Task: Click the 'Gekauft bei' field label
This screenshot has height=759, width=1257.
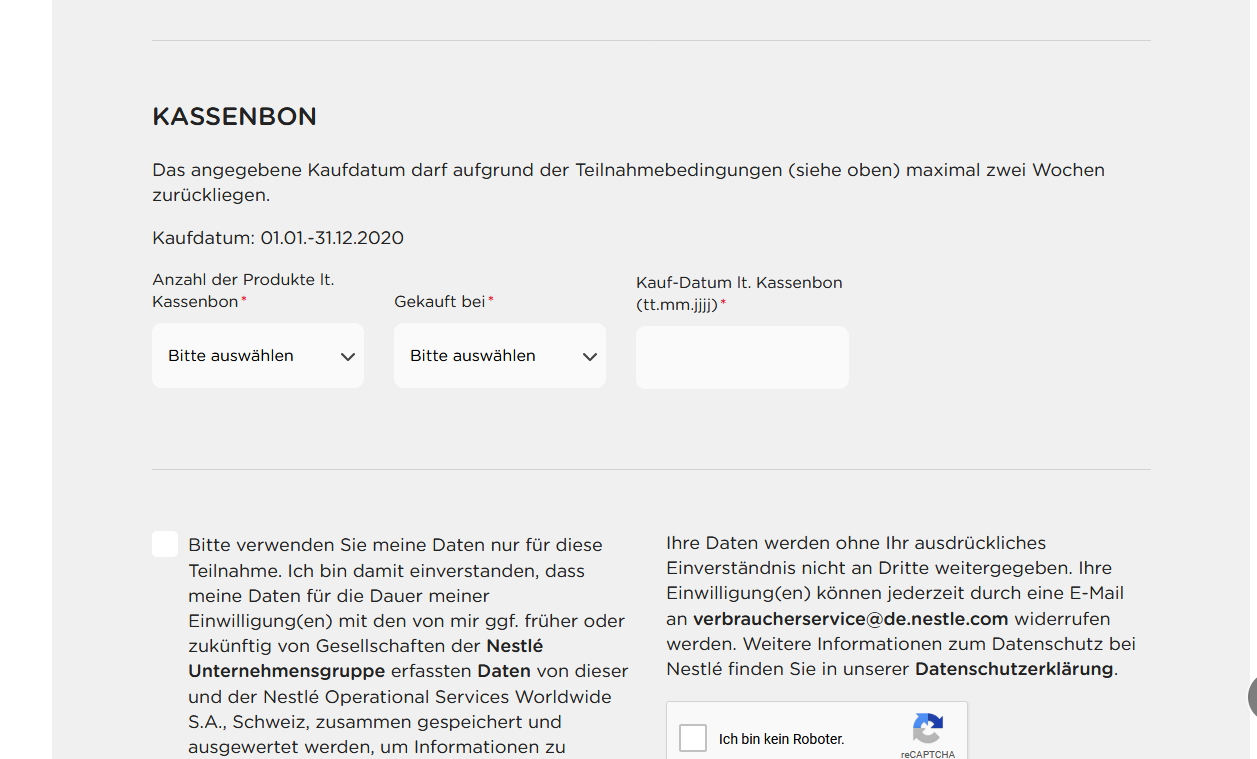Action: 440,301
